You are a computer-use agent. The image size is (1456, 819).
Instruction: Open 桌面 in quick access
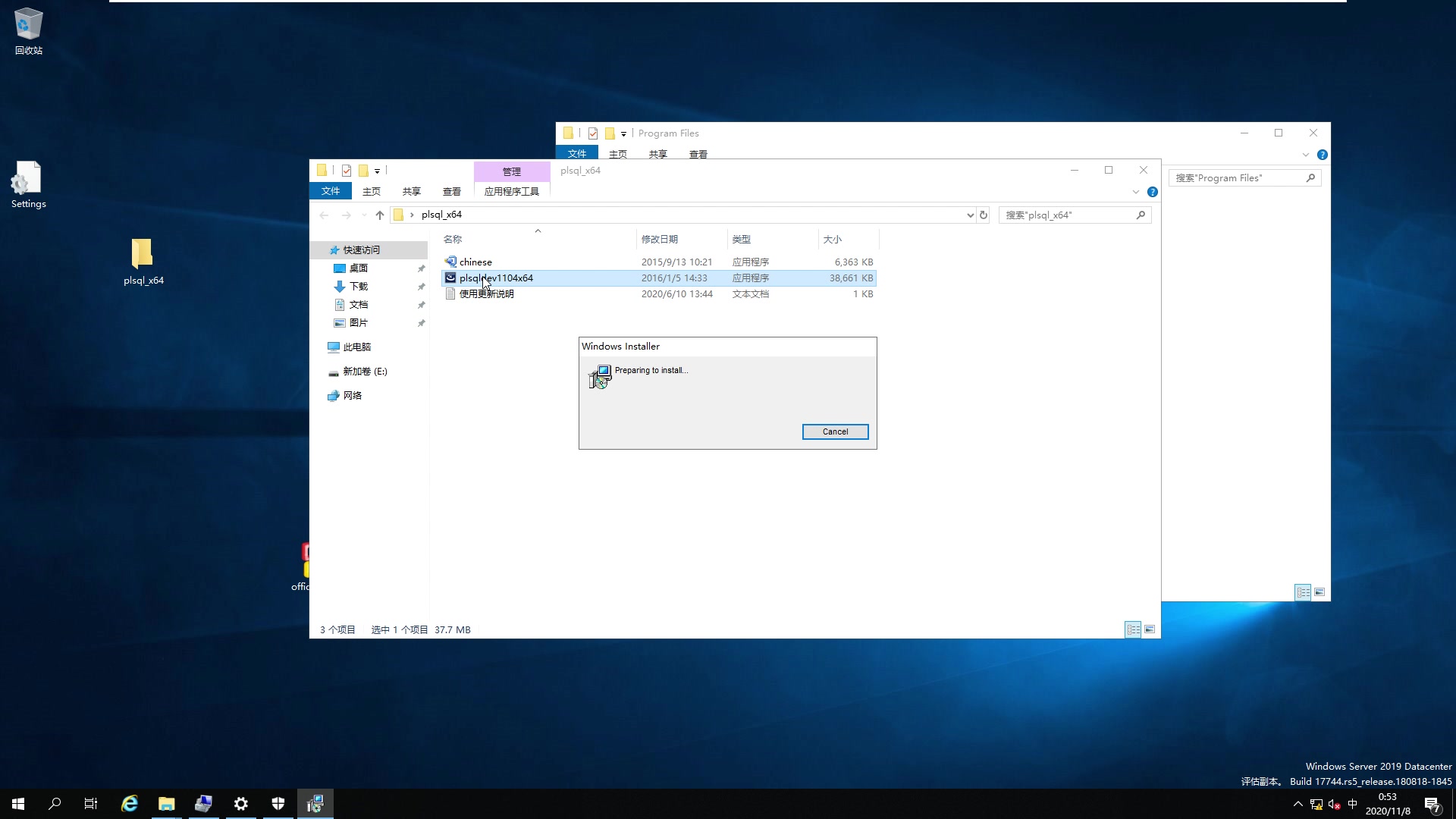pos(358,268)
